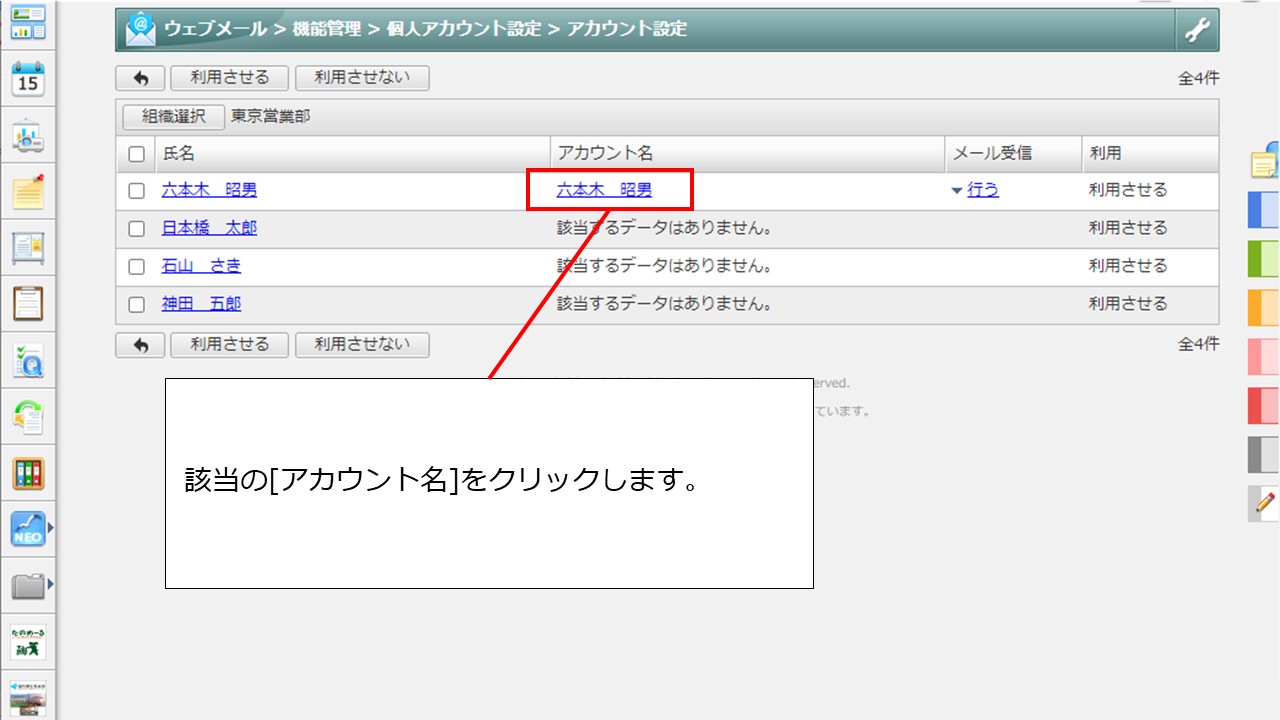
Task: Open the 神田 五郎 name link
Action: (x=201, y=304)
